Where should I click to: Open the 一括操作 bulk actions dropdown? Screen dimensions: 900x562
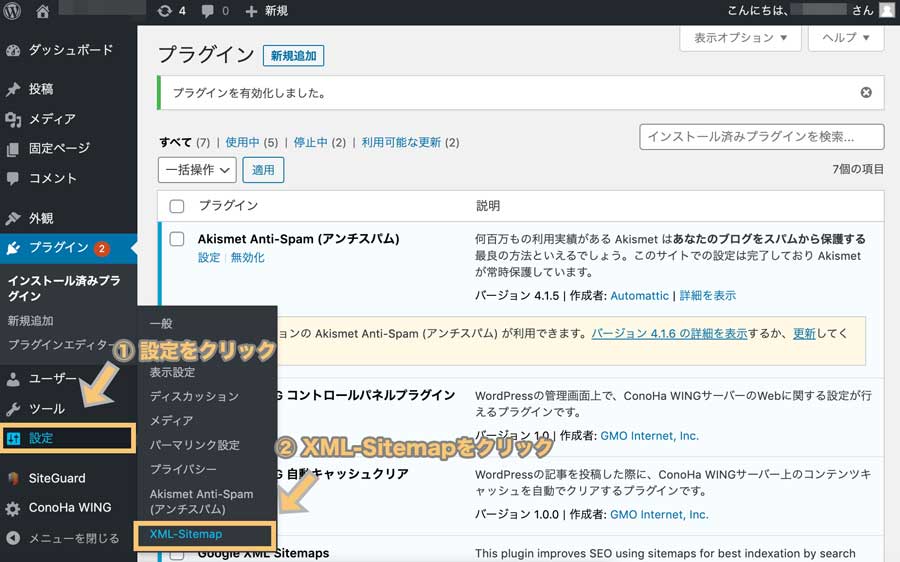point(197,170)
